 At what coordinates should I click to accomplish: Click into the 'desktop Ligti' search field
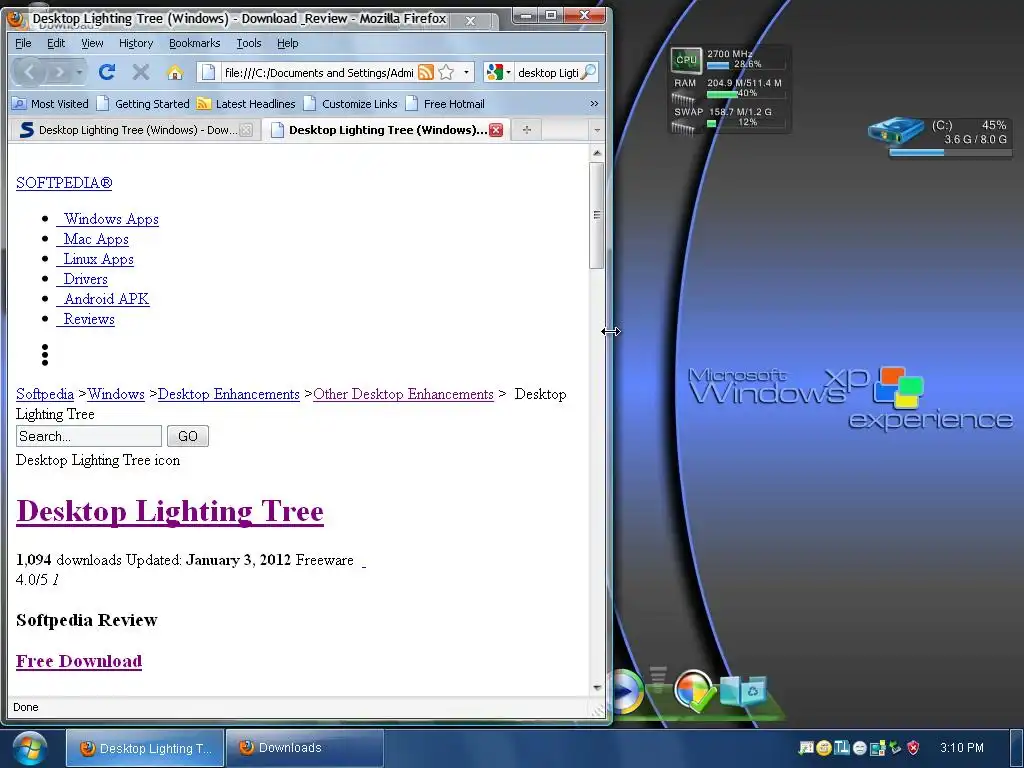[x=547, y=72]
